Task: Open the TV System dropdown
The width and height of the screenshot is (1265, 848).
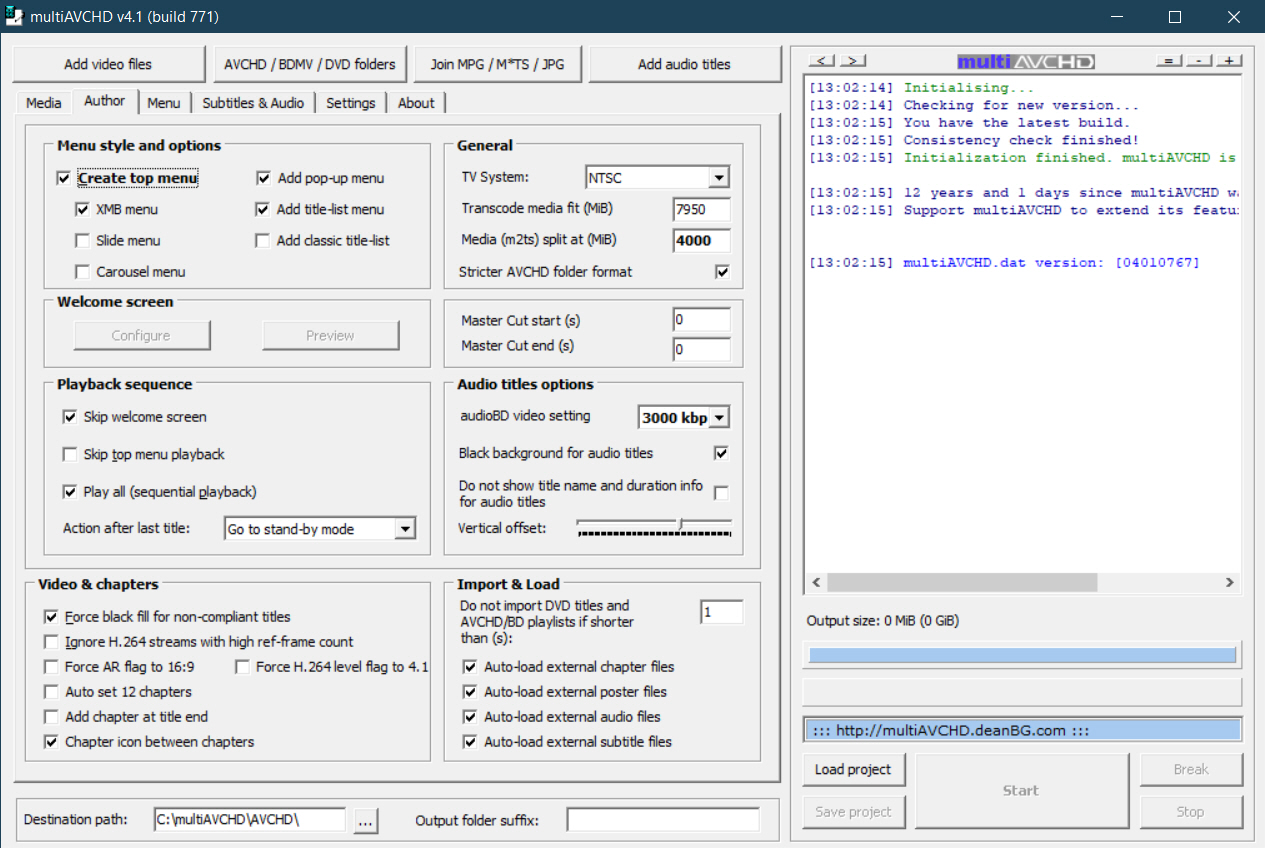Action: coord(718,178)
